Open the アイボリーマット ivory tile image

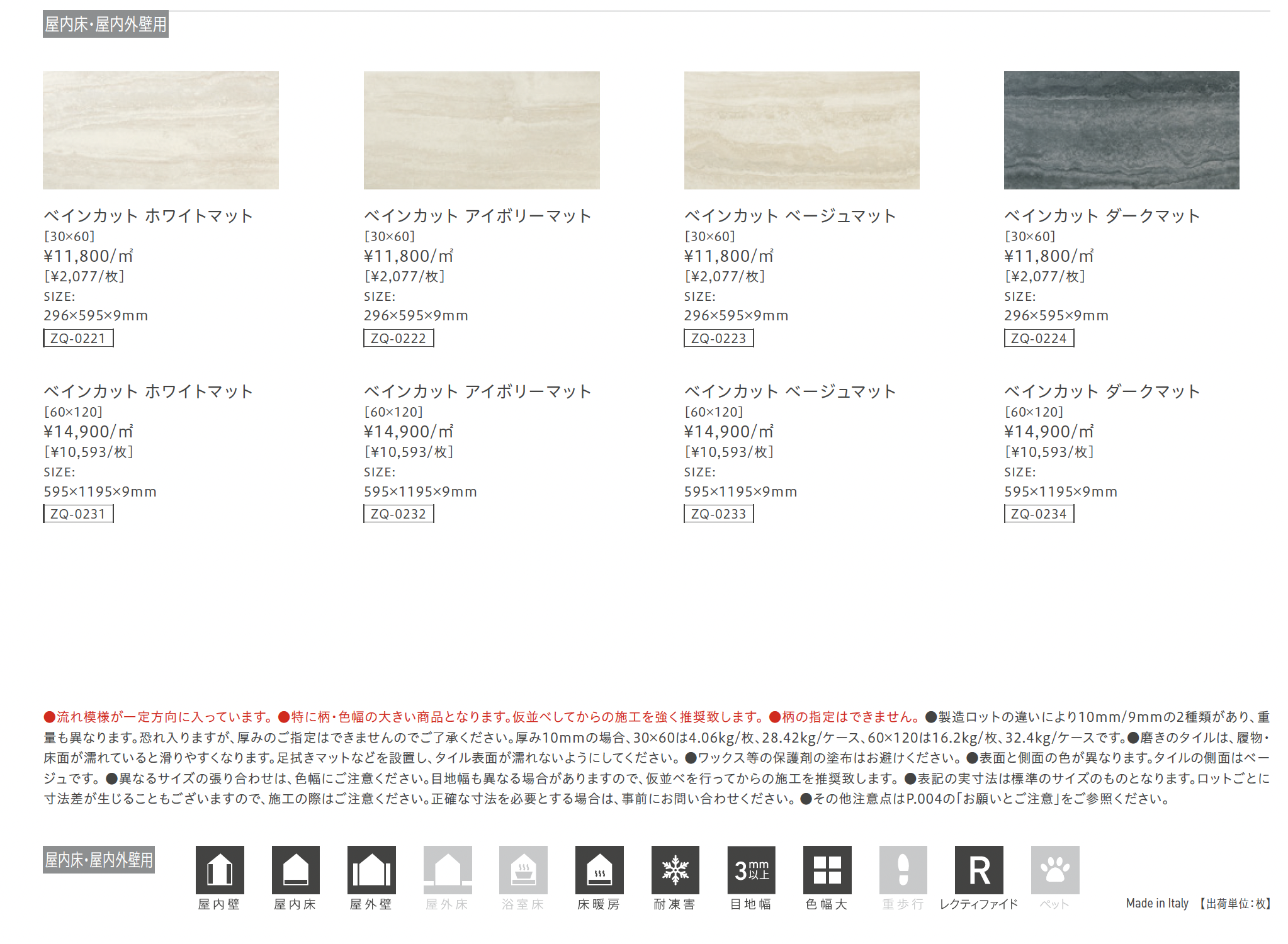tap(482, 130)
